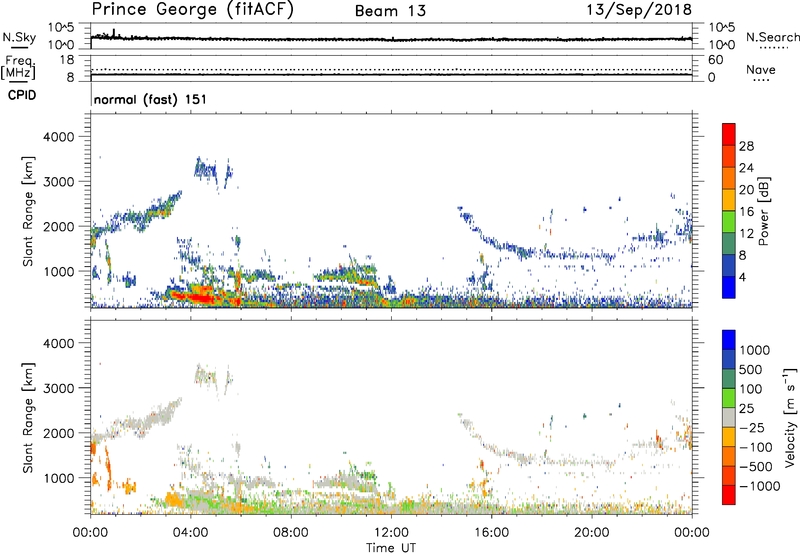Viewport: 800px width, 554px height.
Task: Click the blue echo cluster above 3000 km in the power panel
Action: pyautogui.click(x=213, y=172)
